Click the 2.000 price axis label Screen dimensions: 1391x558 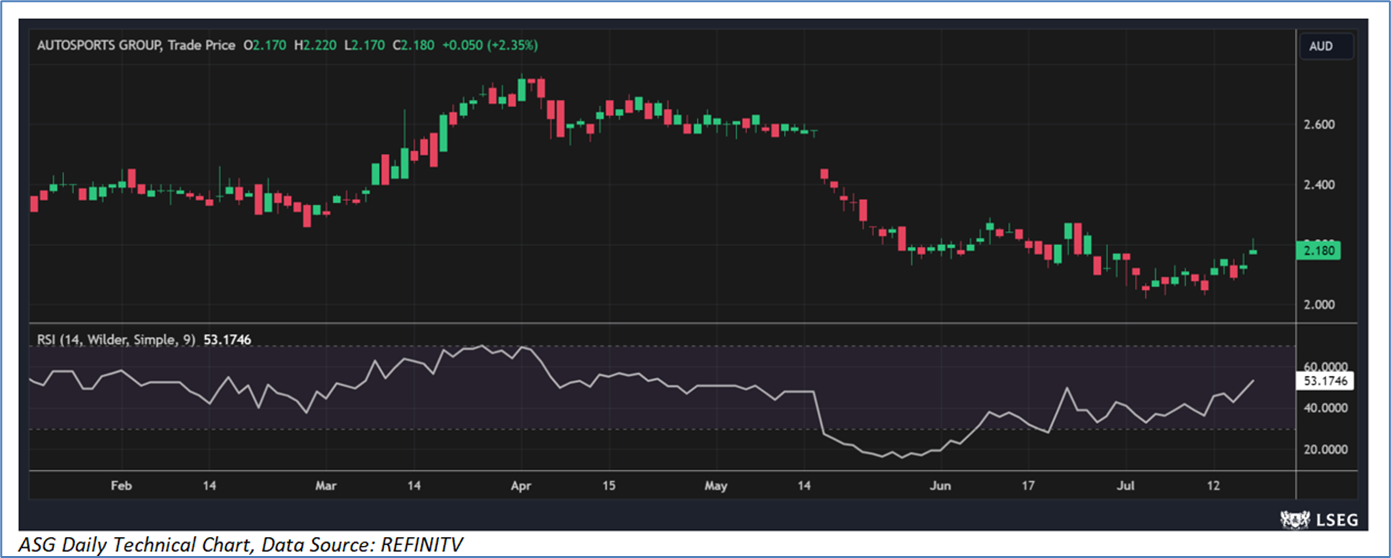click(x=1320, y=305)
